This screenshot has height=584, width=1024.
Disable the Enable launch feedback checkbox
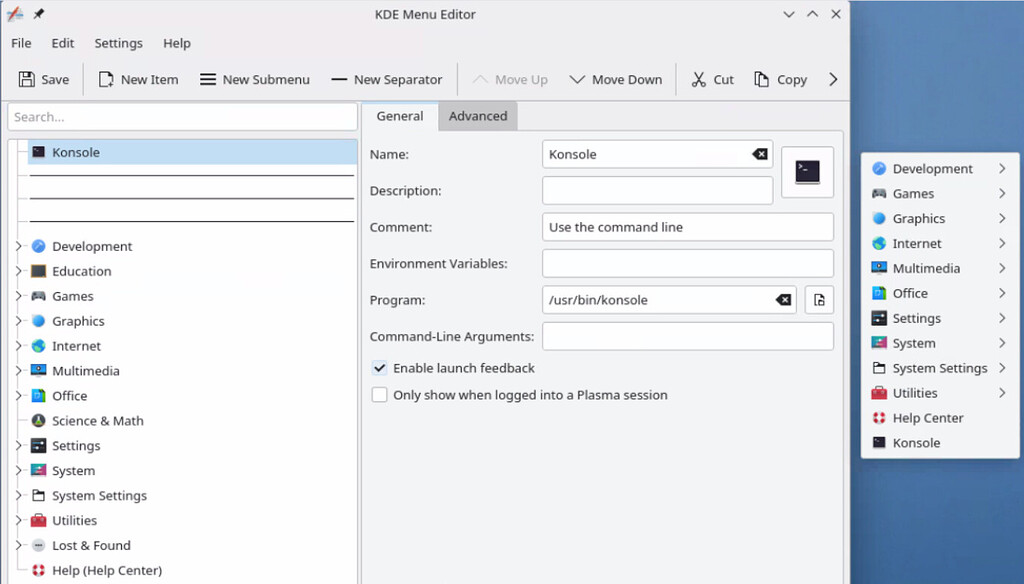coord(380,368)
